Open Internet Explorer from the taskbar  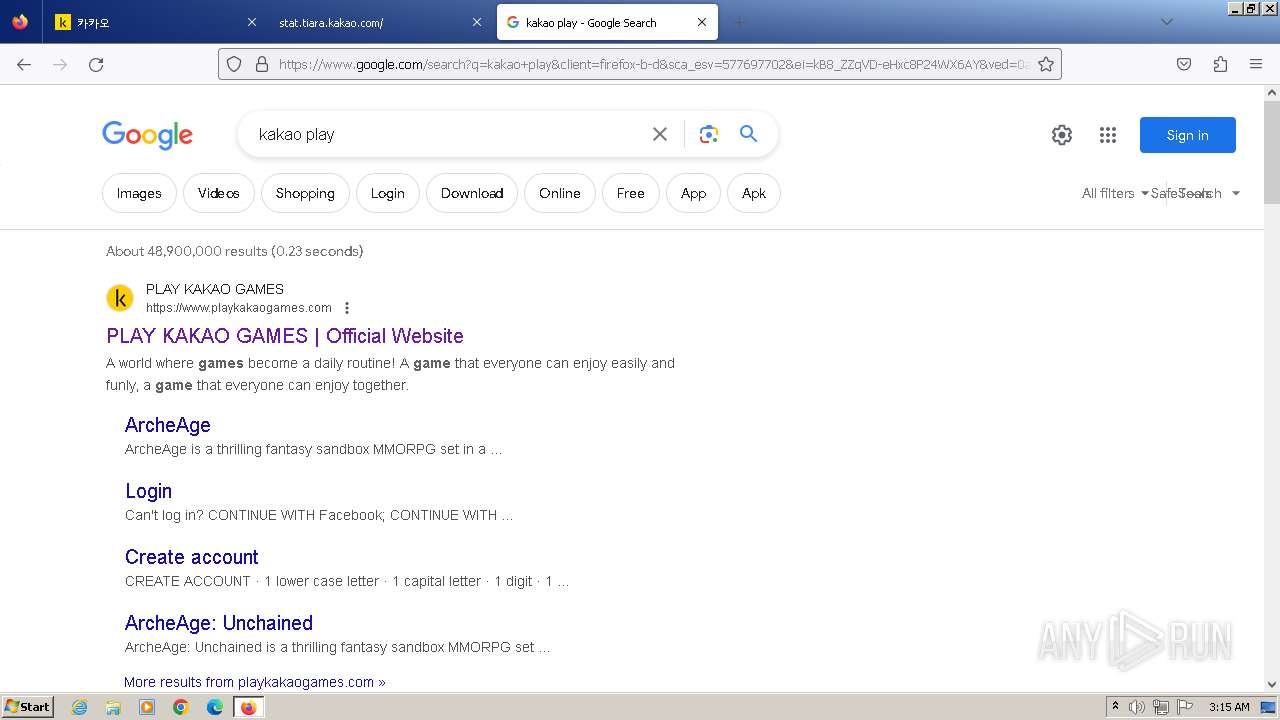(79, 707)
